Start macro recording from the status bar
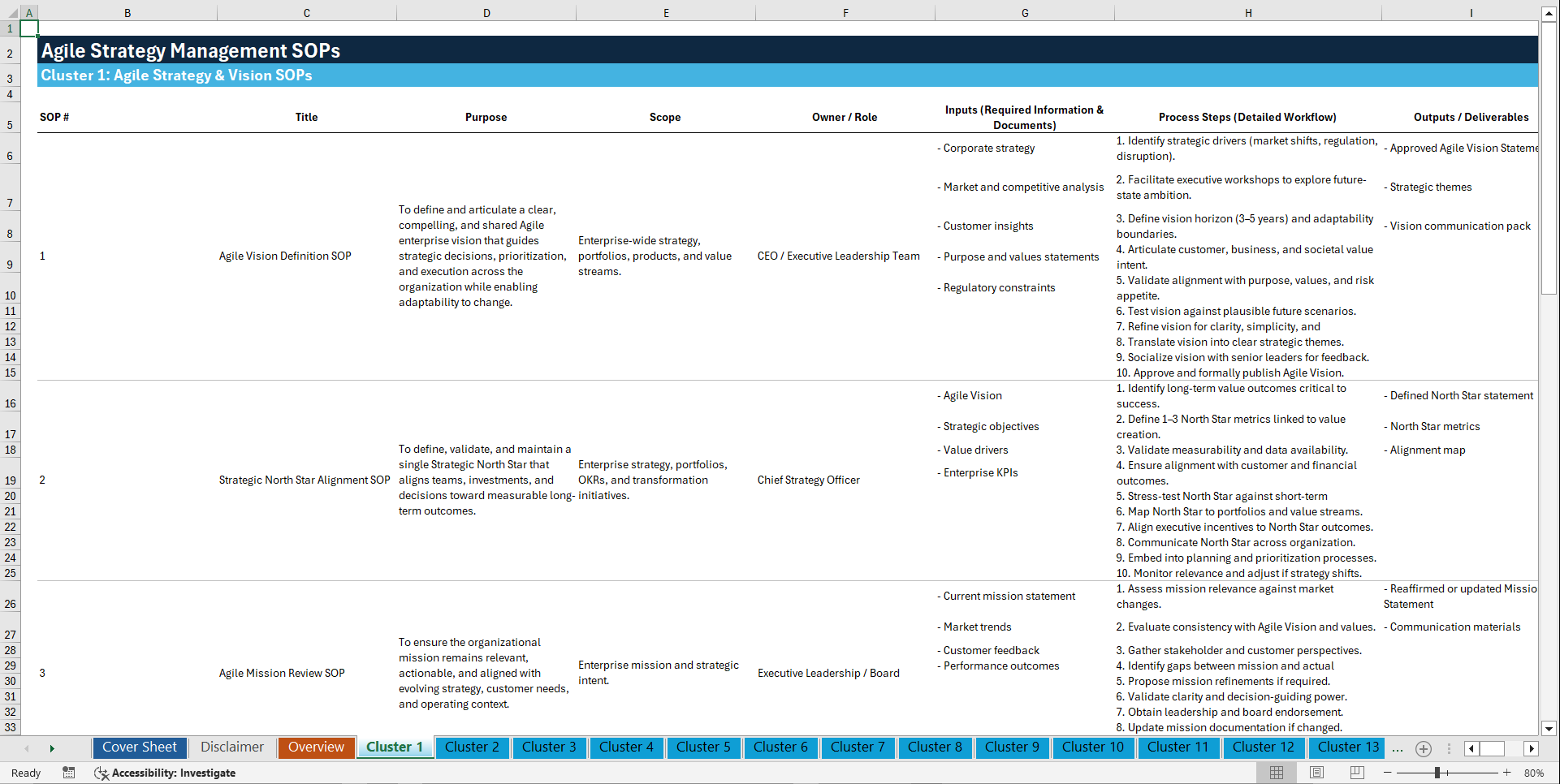 tap(69, 773)
